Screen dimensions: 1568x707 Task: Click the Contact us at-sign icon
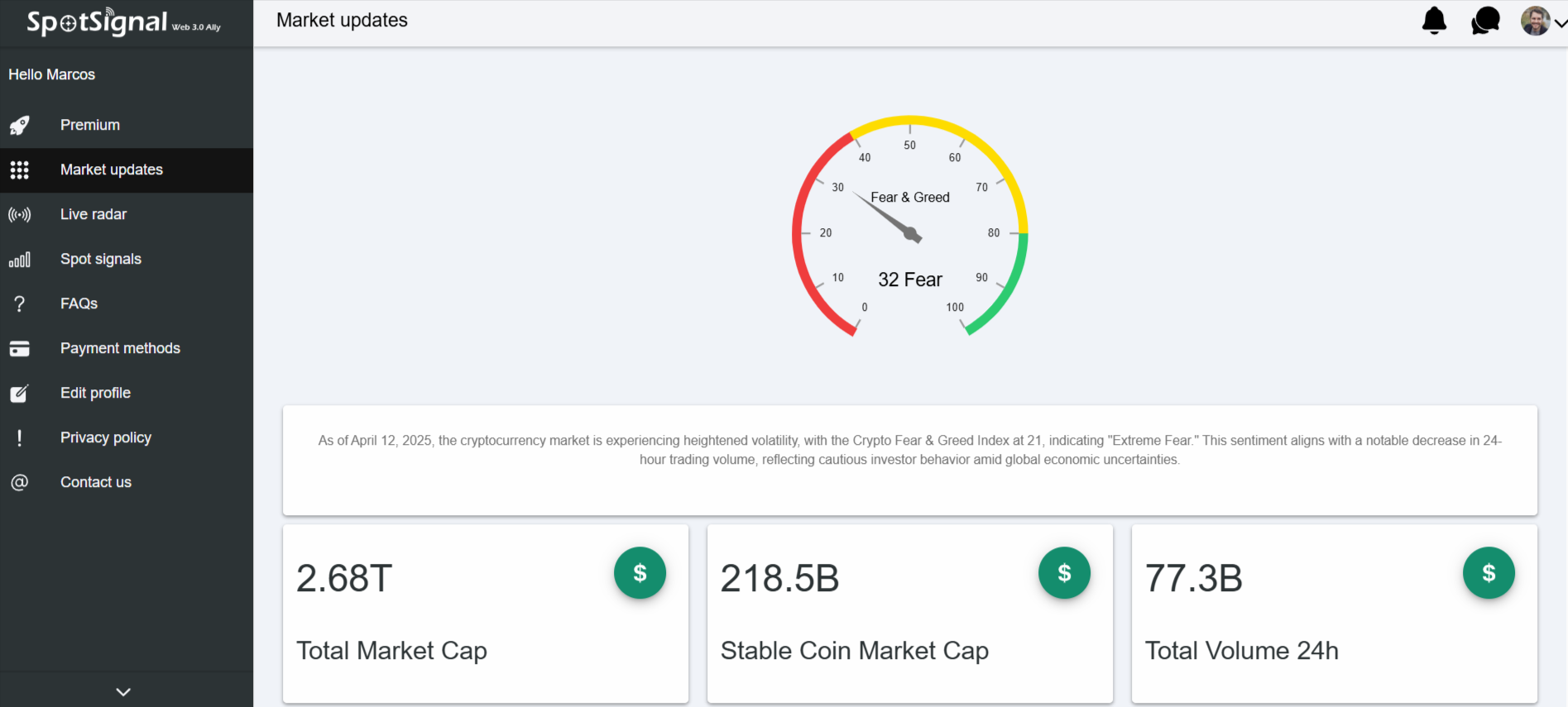(x=20, y=482)
